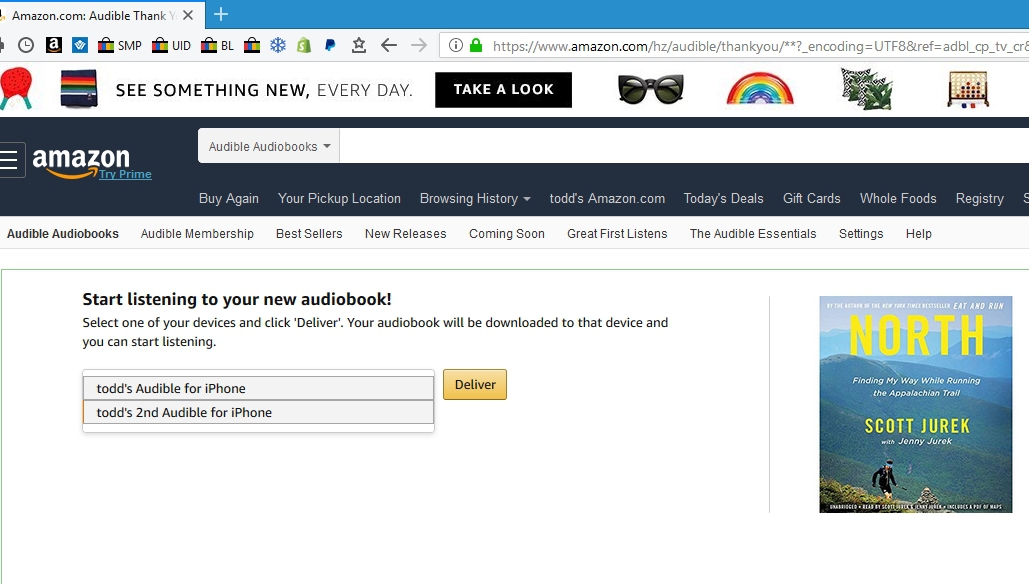The image size is (1029, 584).
Task: Select todd's 2nd Audible for iPhone device
Action: pos(259,412)
